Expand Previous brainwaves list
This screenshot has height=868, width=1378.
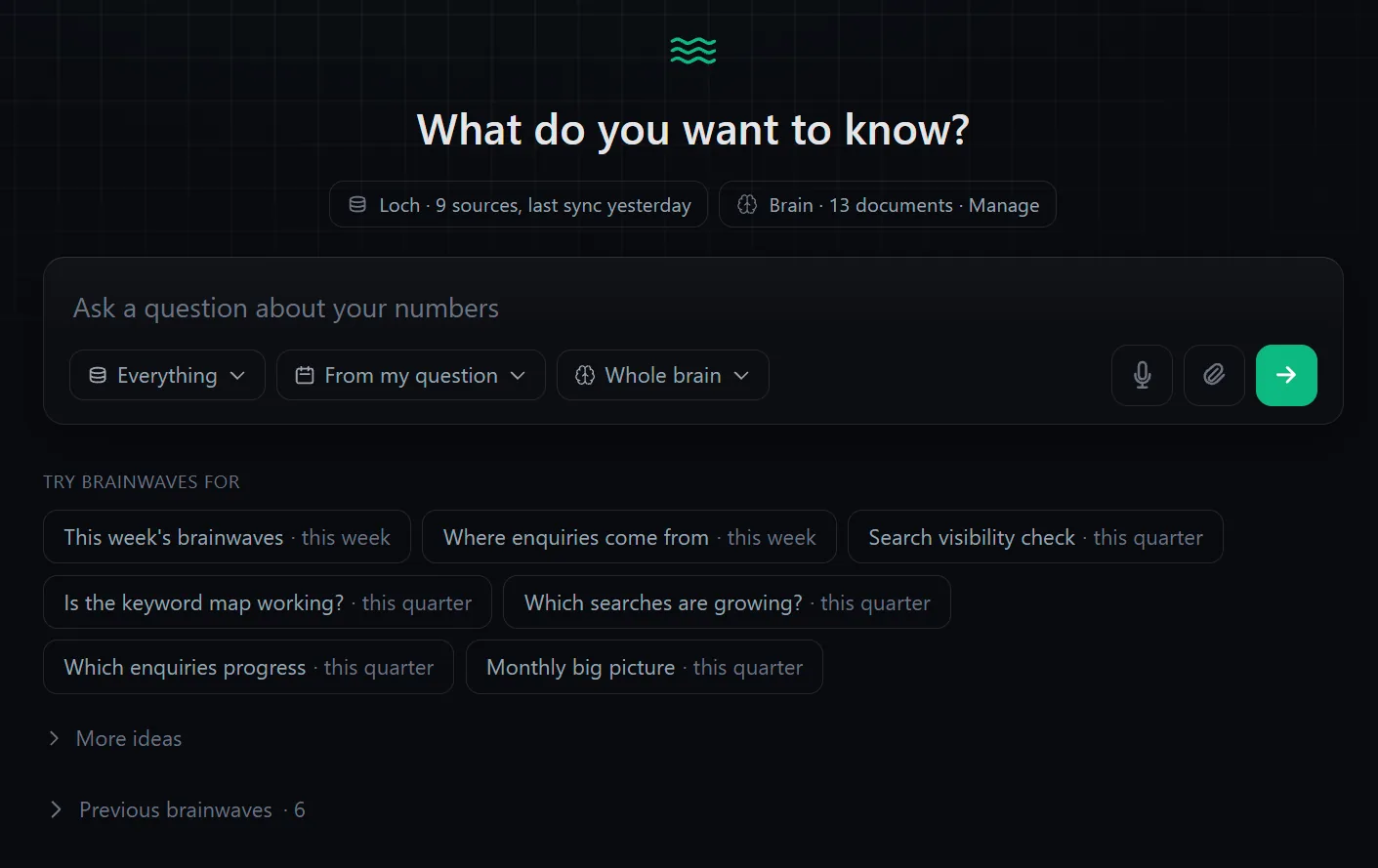[177, 810]
